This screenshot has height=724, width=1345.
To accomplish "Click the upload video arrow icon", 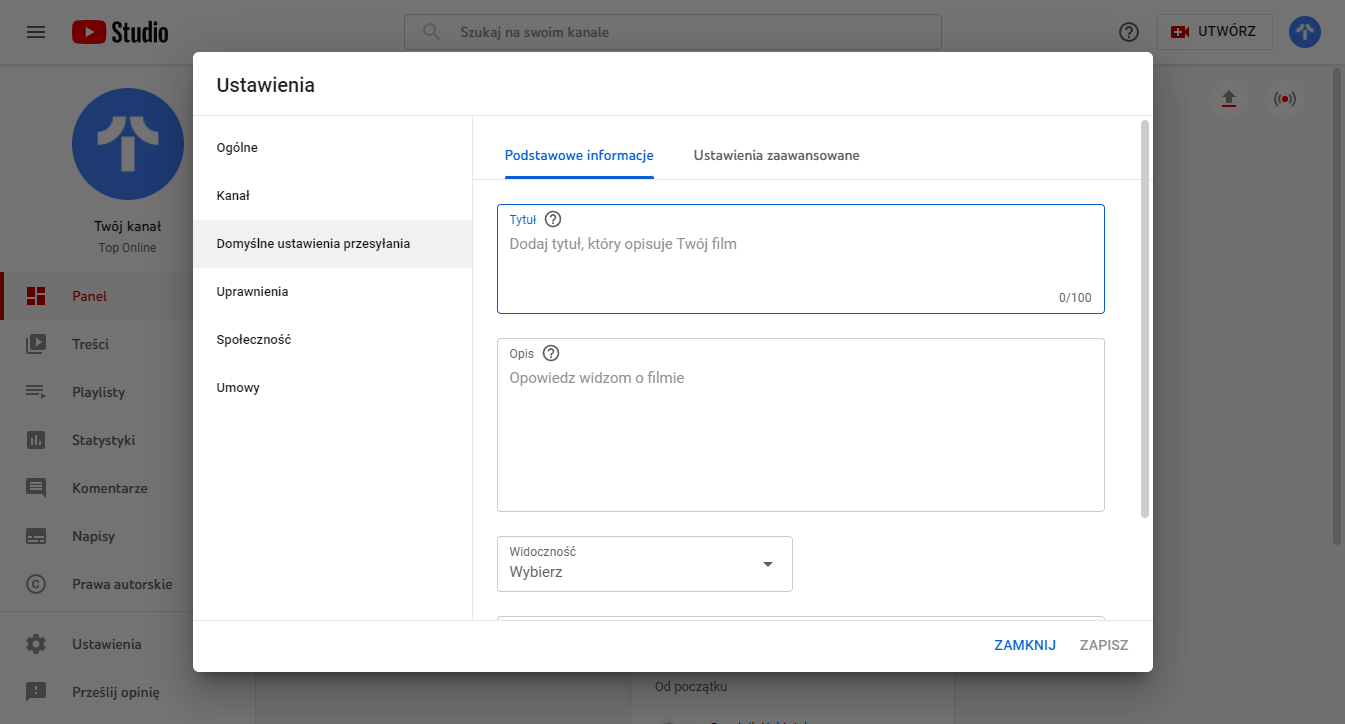I will (1229, 99).
